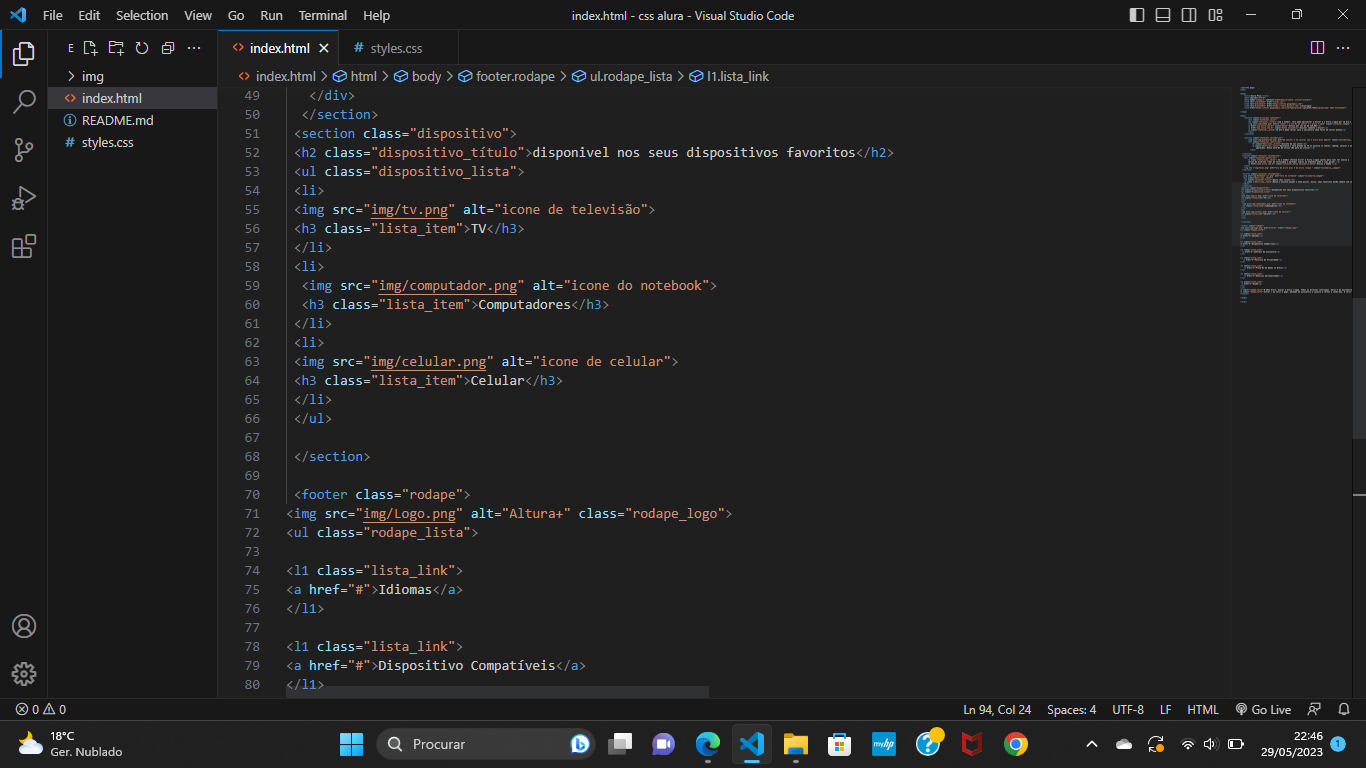
Task: Click the feedback icon in status bar
Action: click(1315, 709)
